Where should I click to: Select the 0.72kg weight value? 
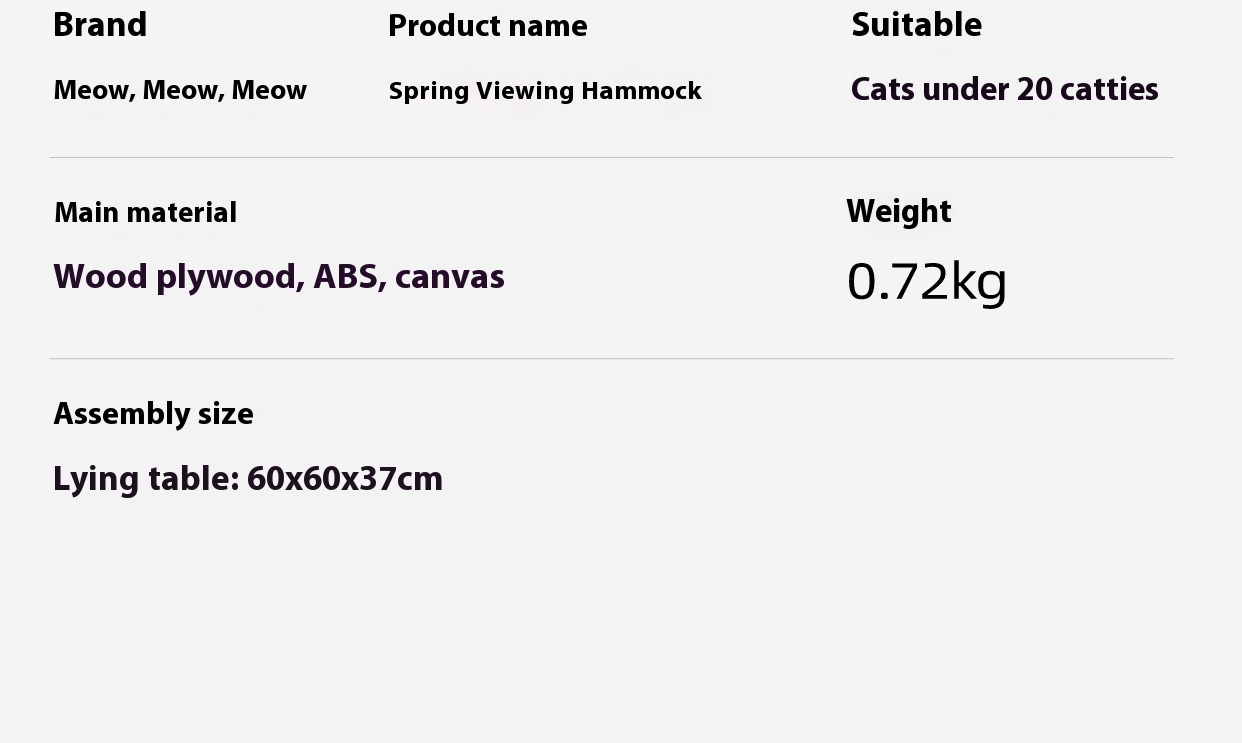coord(927,281)
